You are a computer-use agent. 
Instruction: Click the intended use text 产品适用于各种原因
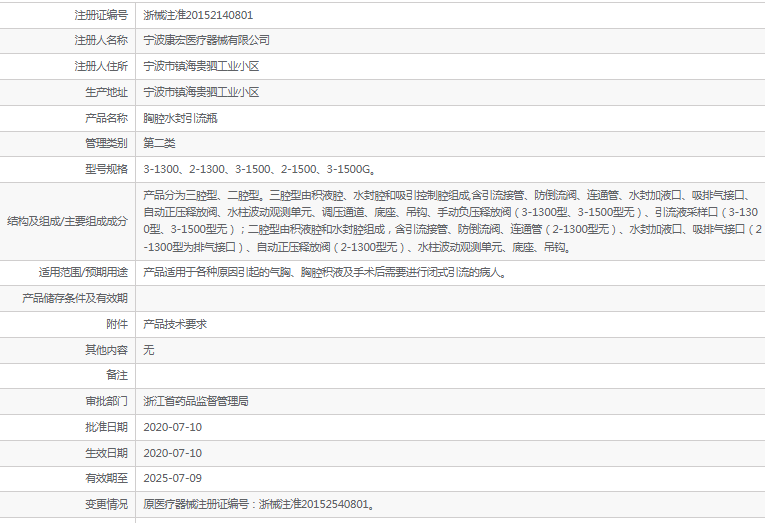(x=325, y=272)
